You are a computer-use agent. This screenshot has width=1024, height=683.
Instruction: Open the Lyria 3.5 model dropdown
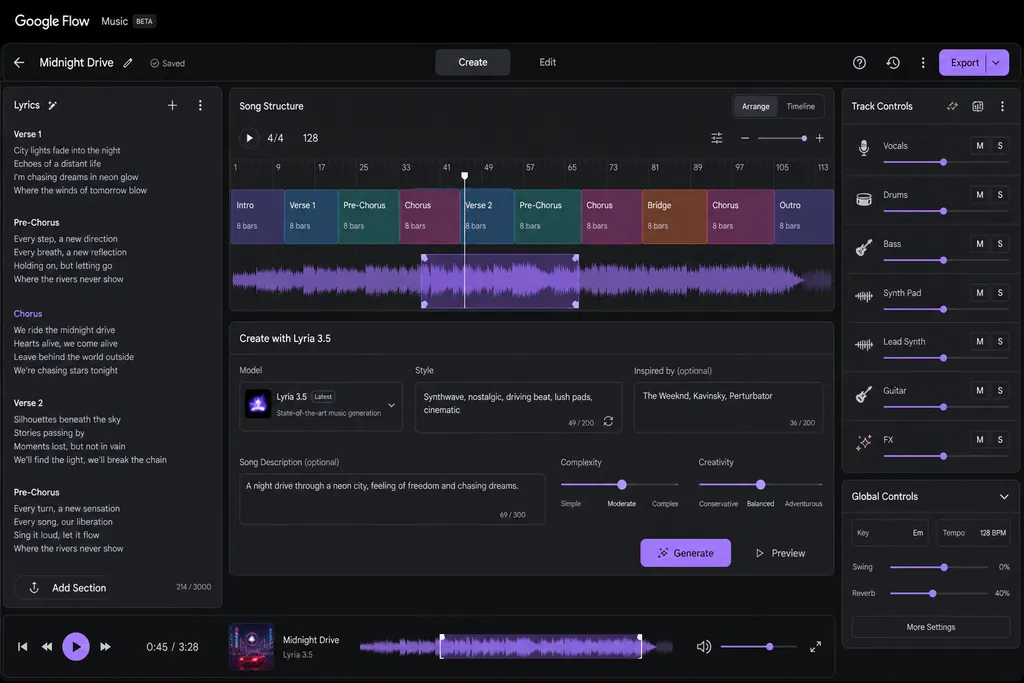321,405
